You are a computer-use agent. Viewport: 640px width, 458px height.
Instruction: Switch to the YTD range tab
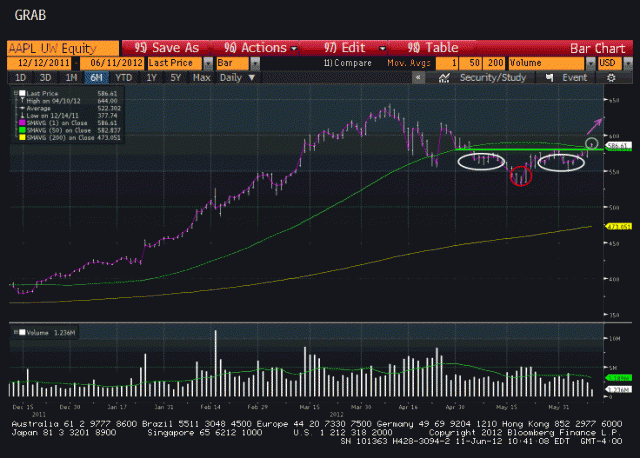pos(123,78)
